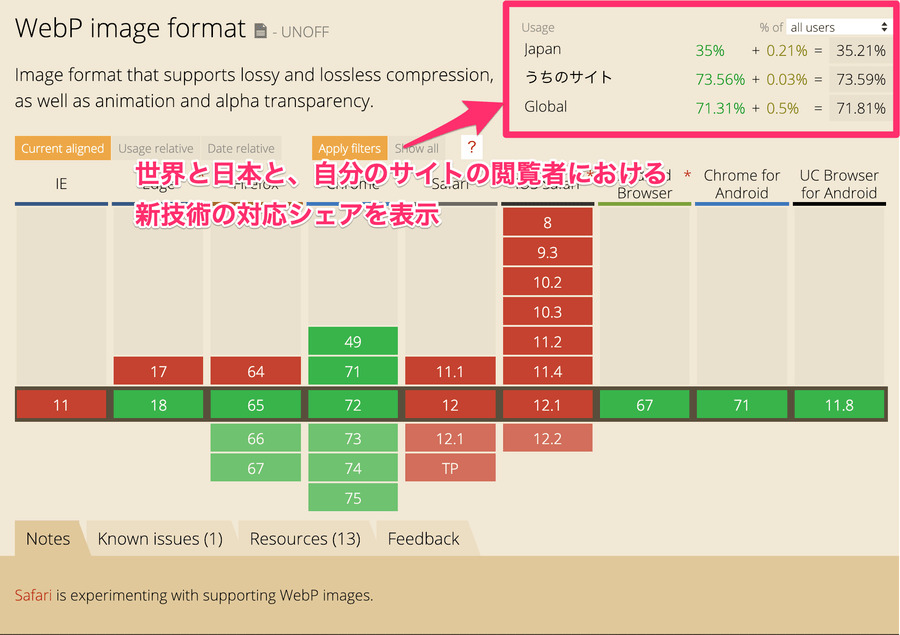The height and width of the screenshot is (635, 900).
Task: Select the Current aligned view toggle
Action: 63,148
